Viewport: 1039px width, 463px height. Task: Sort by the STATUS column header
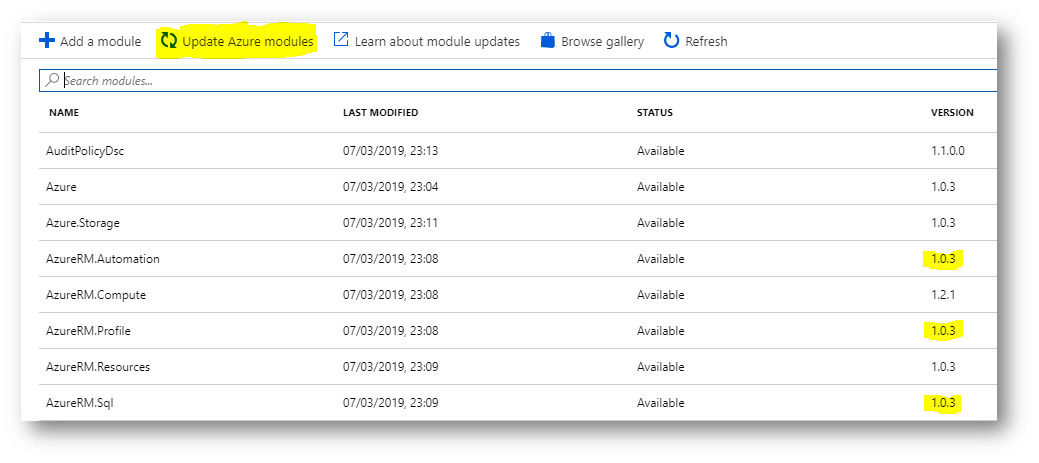point(655,113)
